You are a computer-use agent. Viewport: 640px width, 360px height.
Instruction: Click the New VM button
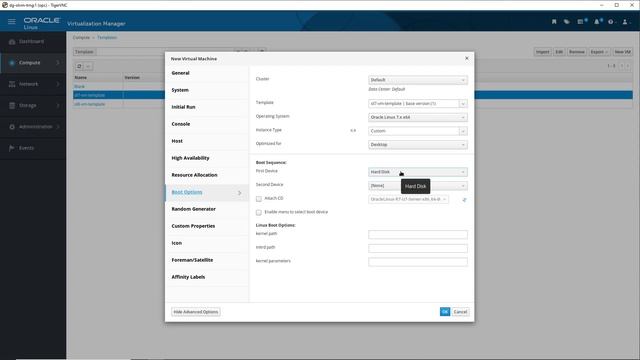pos(622,52)
